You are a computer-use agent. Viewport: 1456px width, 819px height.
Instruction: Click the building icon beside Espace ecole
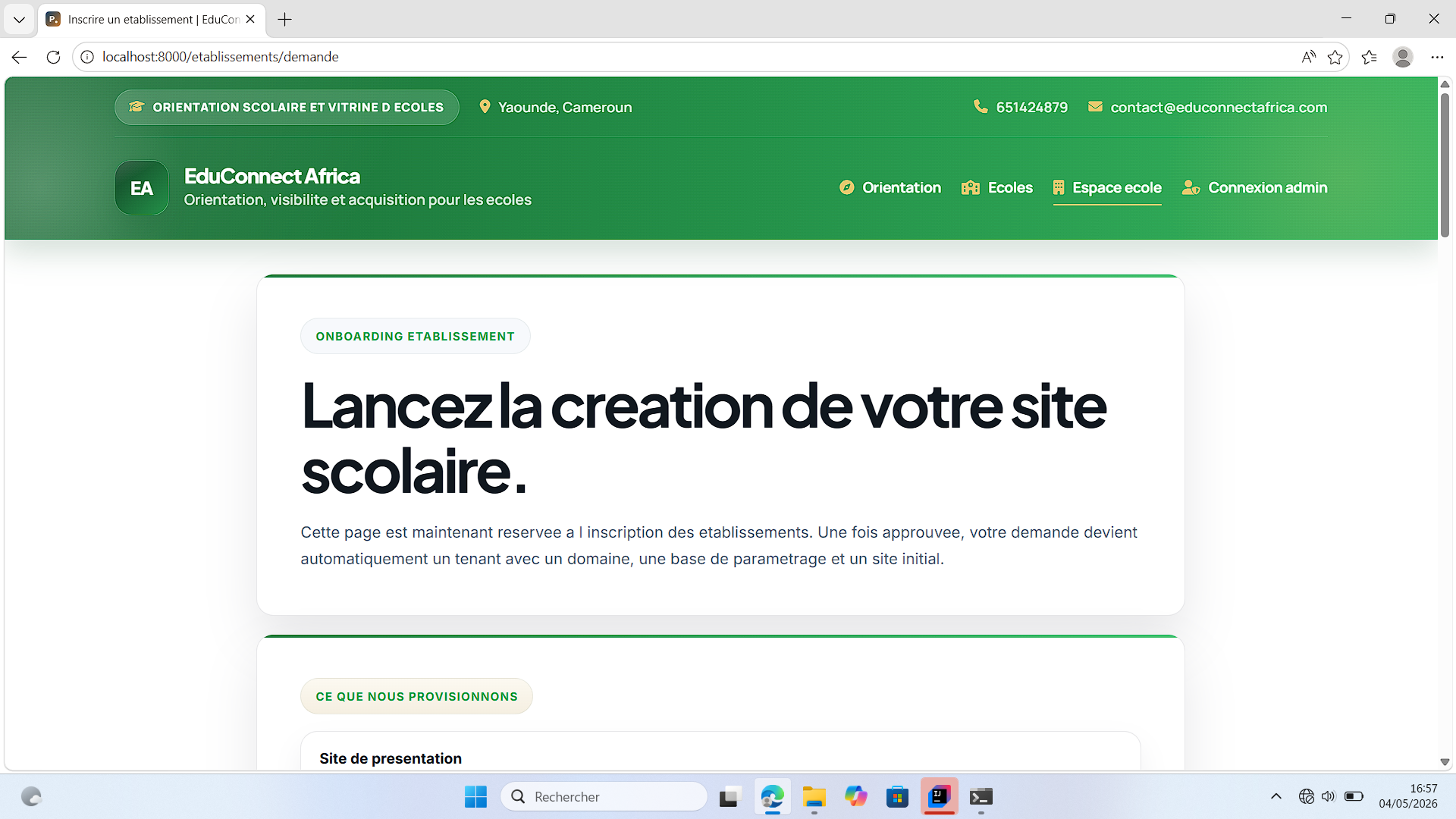point(1059,187)
